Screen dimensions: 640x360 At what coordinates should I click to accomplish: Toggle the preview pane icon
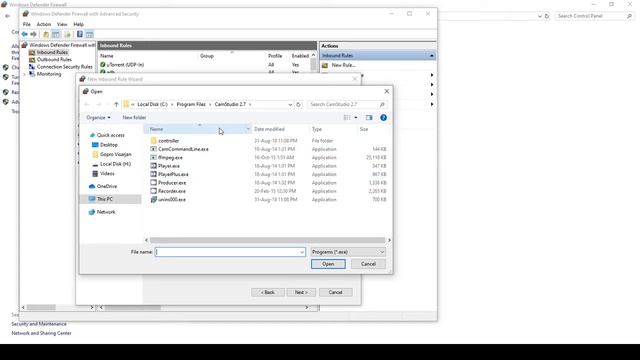(x=369, y=118)
